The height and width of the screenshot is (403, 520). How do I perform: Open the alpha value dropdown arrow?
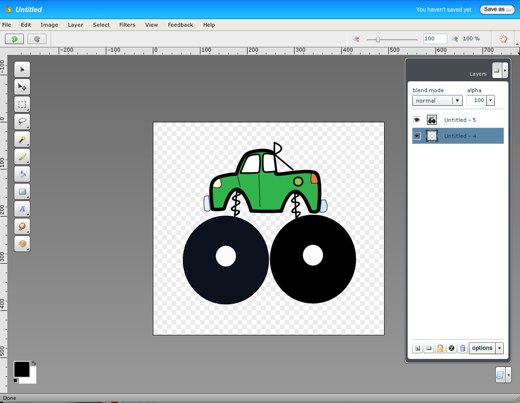tap(490, 100)
